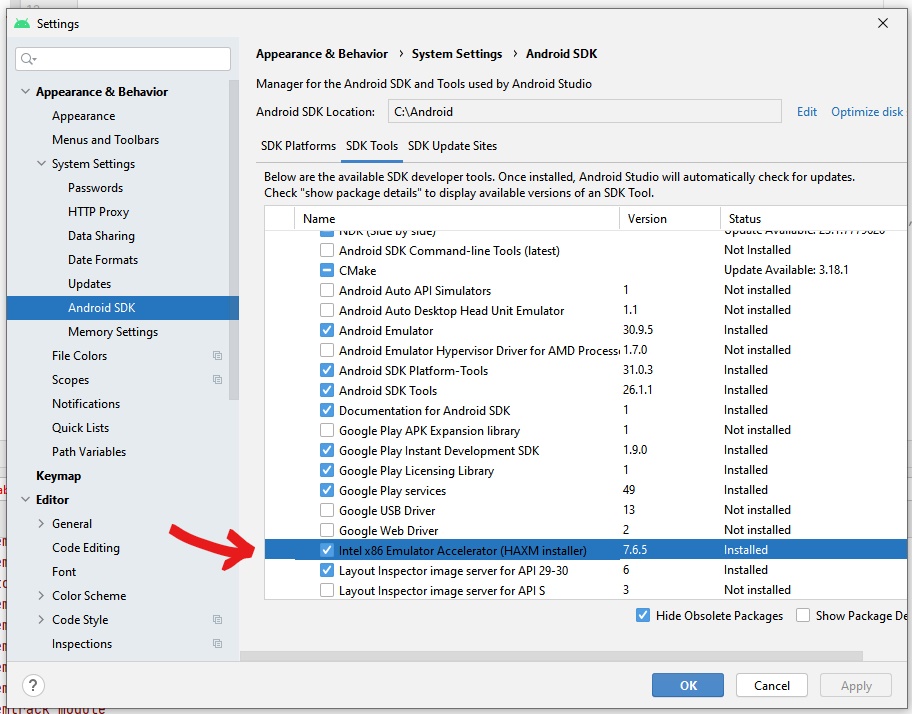Check Google Play APK Expansion library
This screenshot has height=714, width=912.
[327, 430]
